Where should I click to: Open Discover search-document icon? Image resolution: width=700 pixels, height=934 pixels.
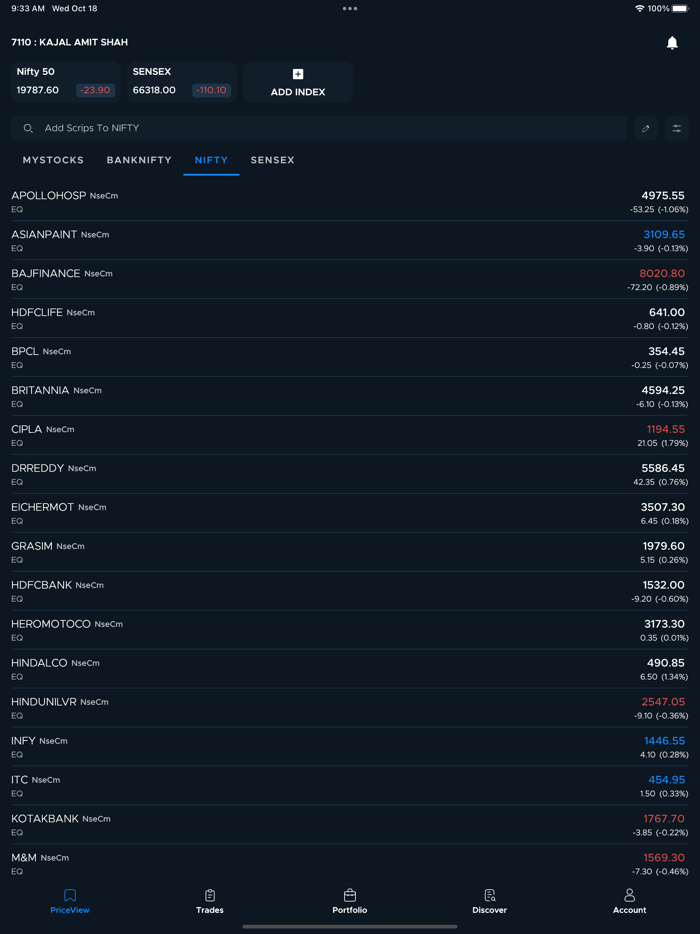point(490,895)
